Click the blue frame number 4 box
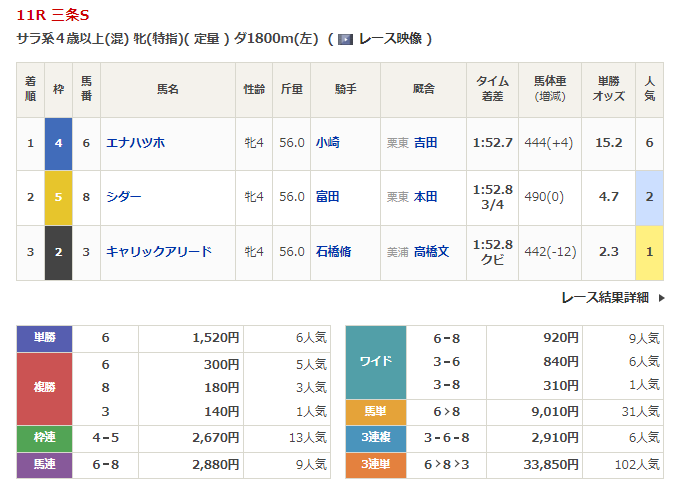The height and width of the screenshot is (487, 680). pos(58,143)
